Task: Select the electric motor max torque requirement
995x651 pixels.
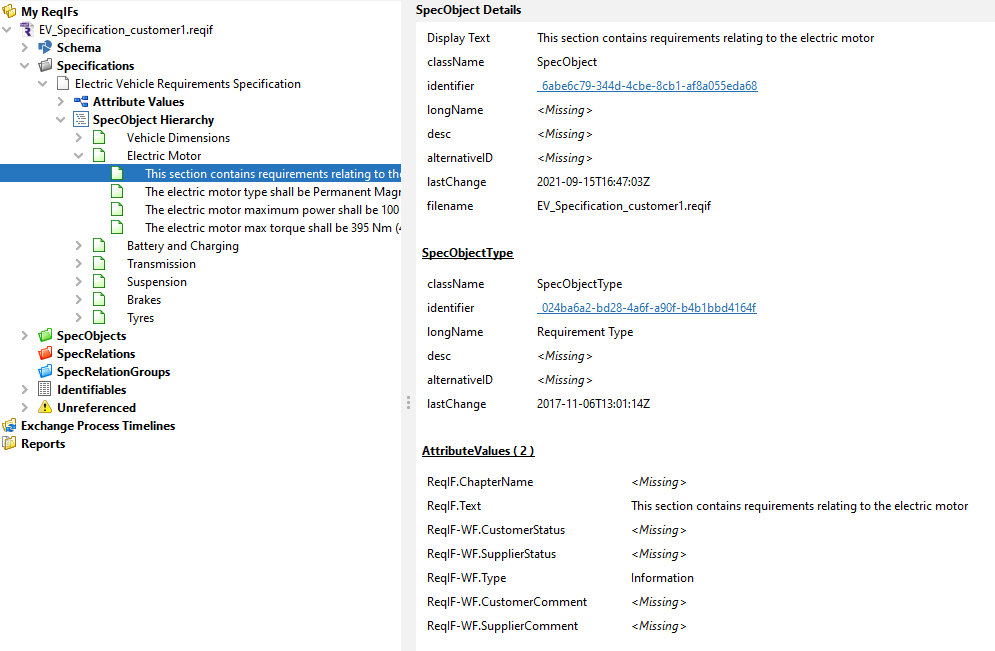Action: (272, 228)
